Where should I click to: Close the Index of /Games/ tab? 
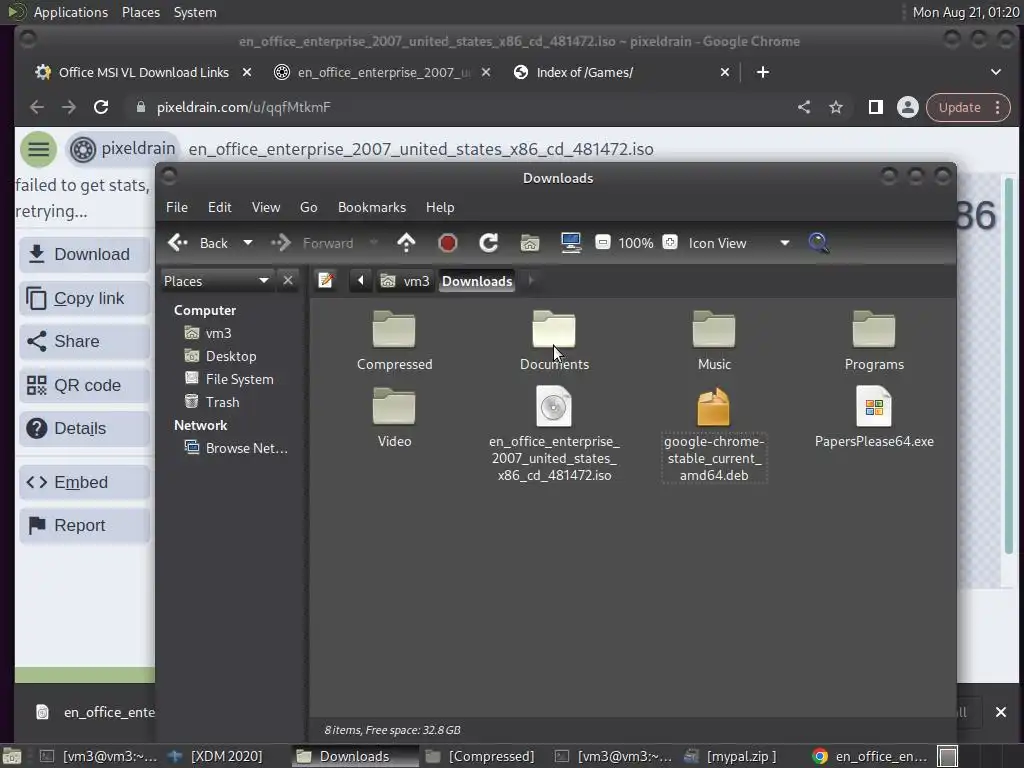[x=724, y=72]
